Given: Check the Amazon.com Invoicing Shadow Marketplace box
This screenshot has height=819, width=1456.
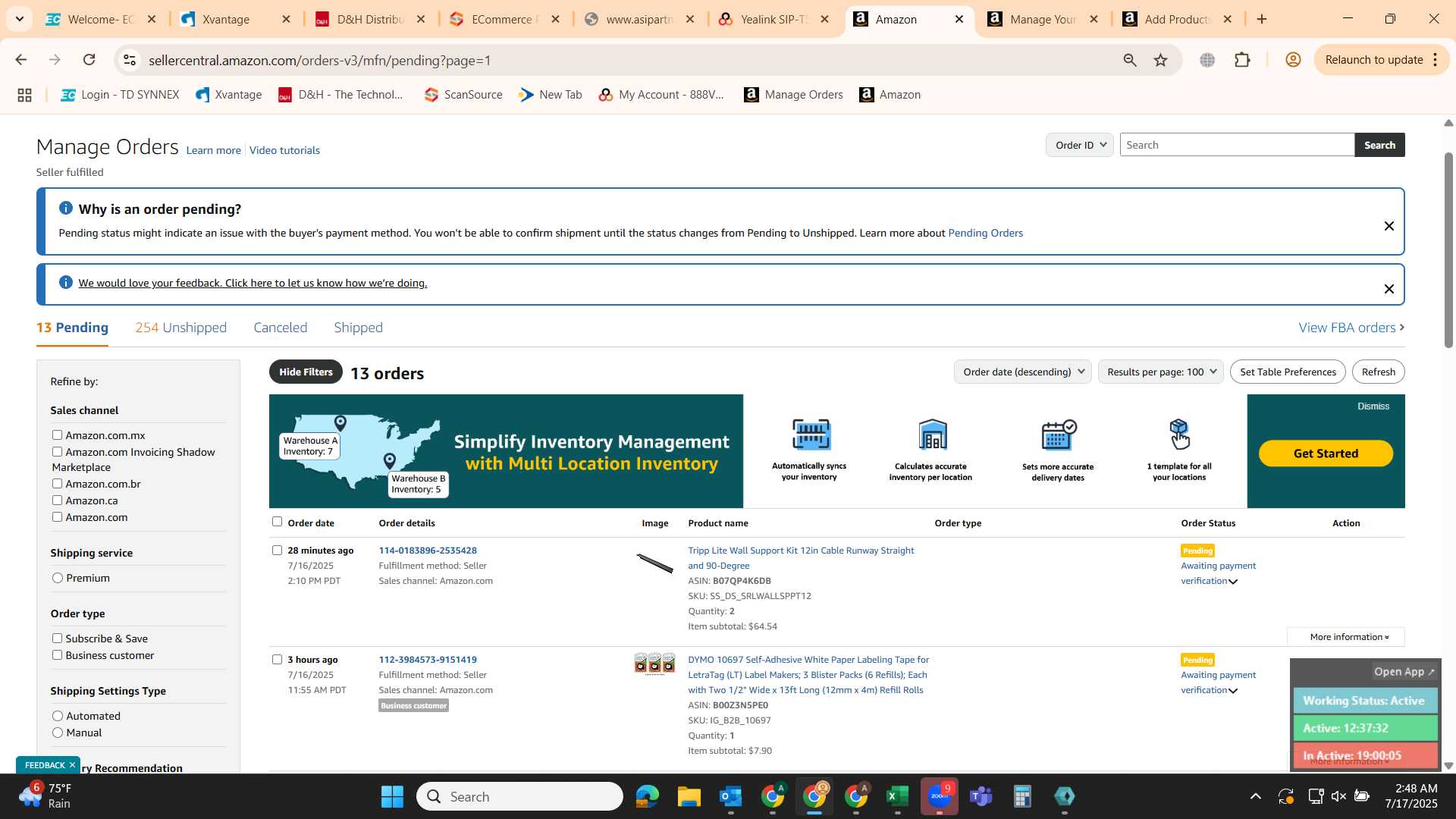Looking at the screenshot, I should [57, 452].
